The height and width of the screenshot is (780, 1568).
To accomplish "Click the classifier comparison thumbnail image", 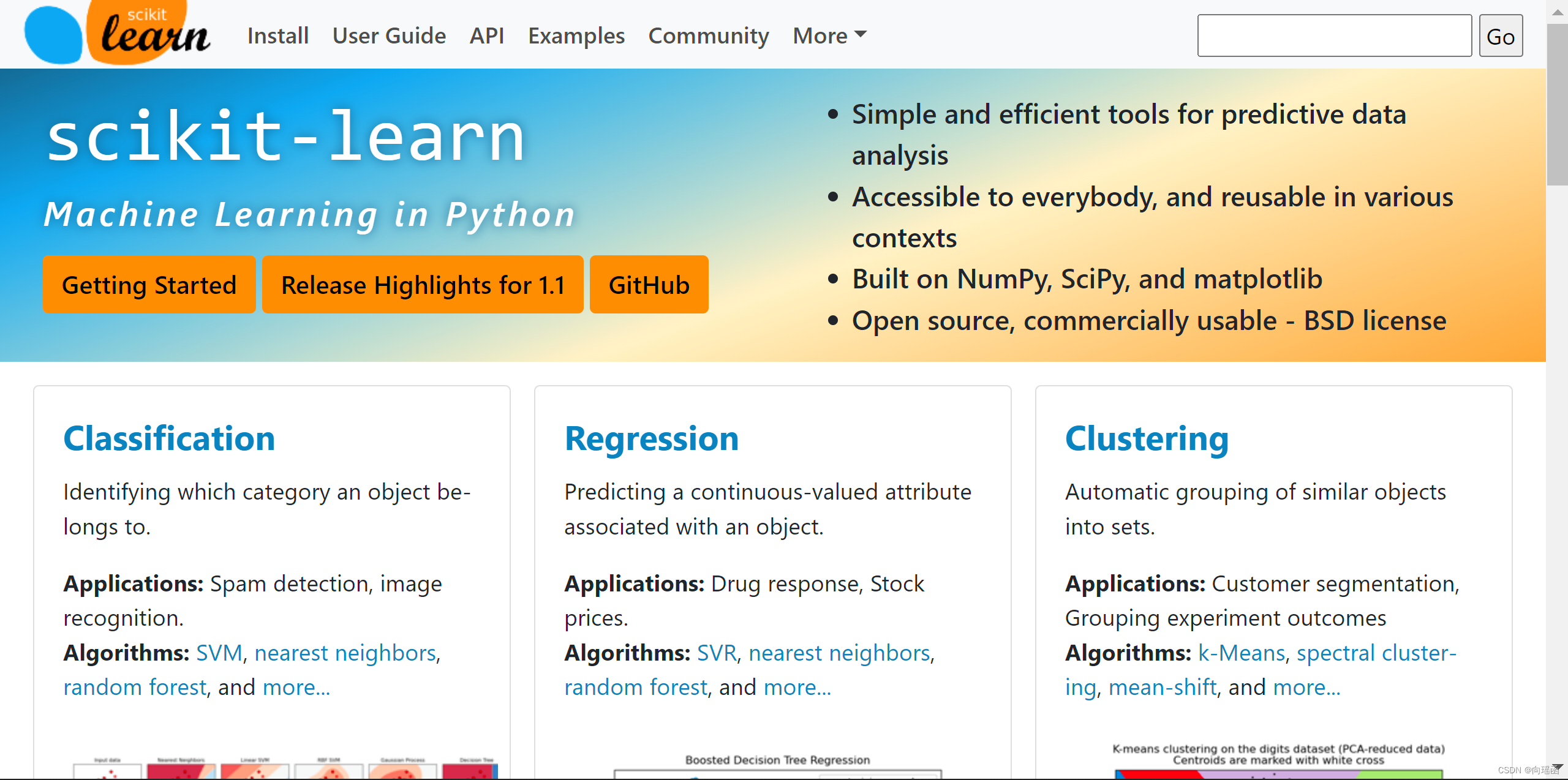I will pos(285,768).
